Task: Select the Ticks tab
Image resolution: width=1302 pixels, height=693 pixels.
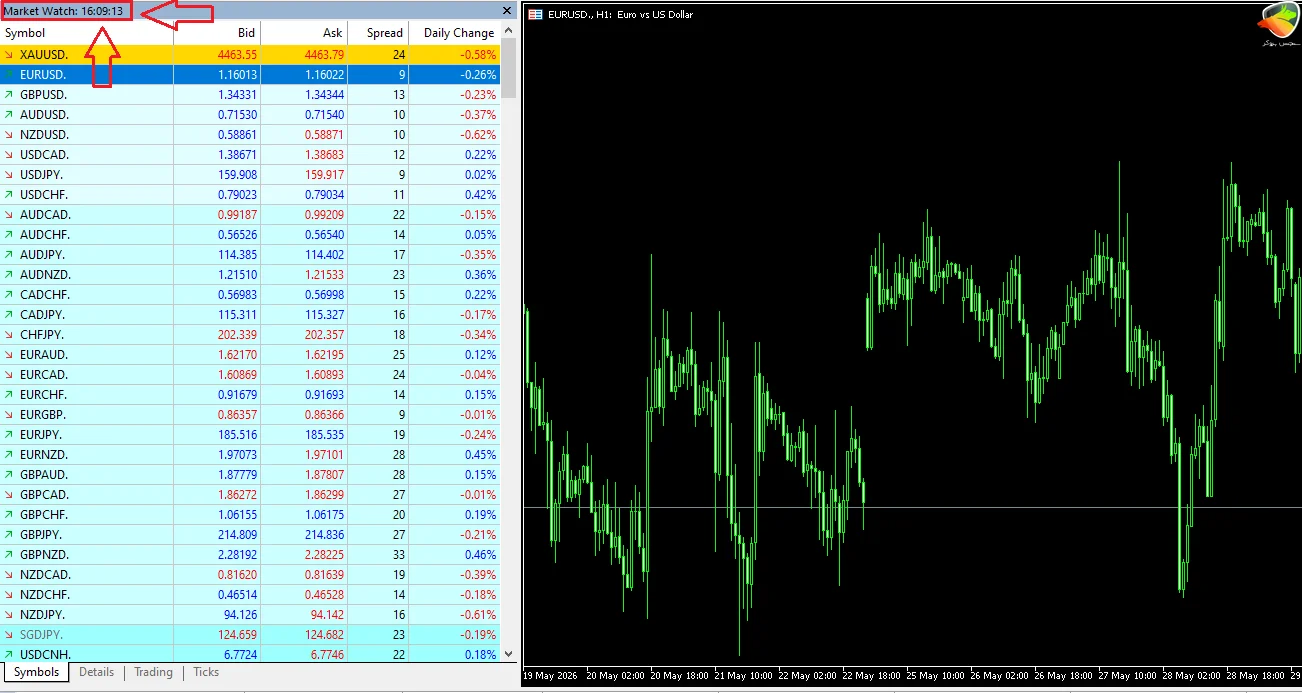Action: (206, 672)
